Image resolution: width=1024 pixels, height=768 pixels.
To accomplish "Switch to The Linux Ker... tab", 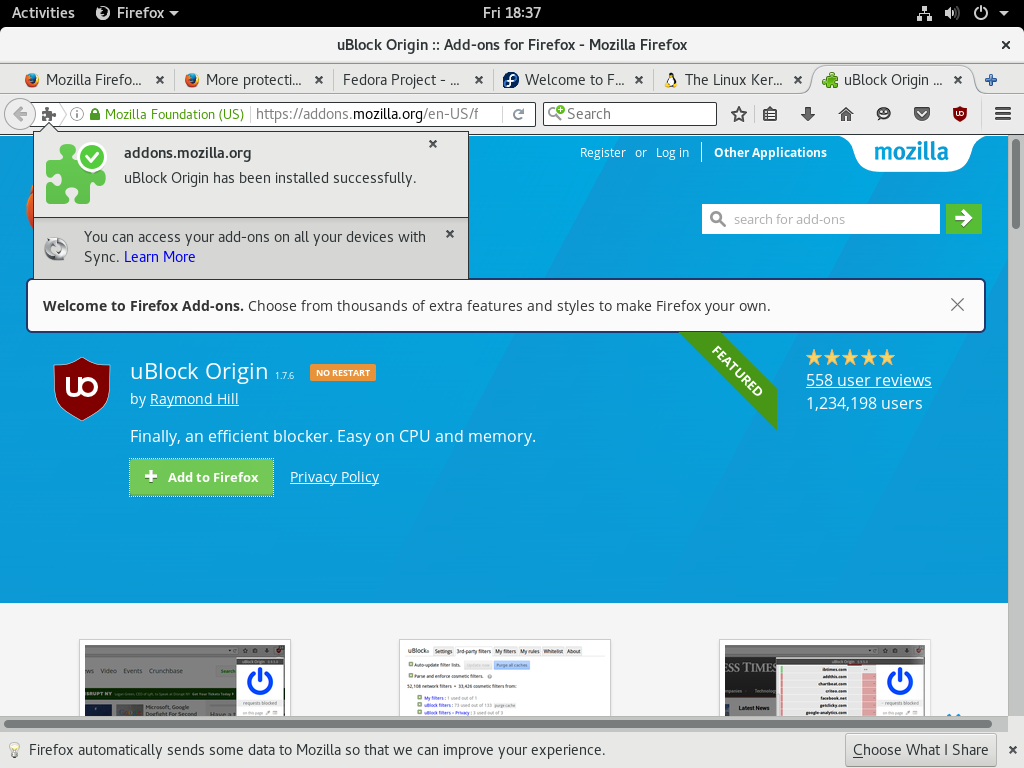I will pyautogui.click(x=733, y=80).
